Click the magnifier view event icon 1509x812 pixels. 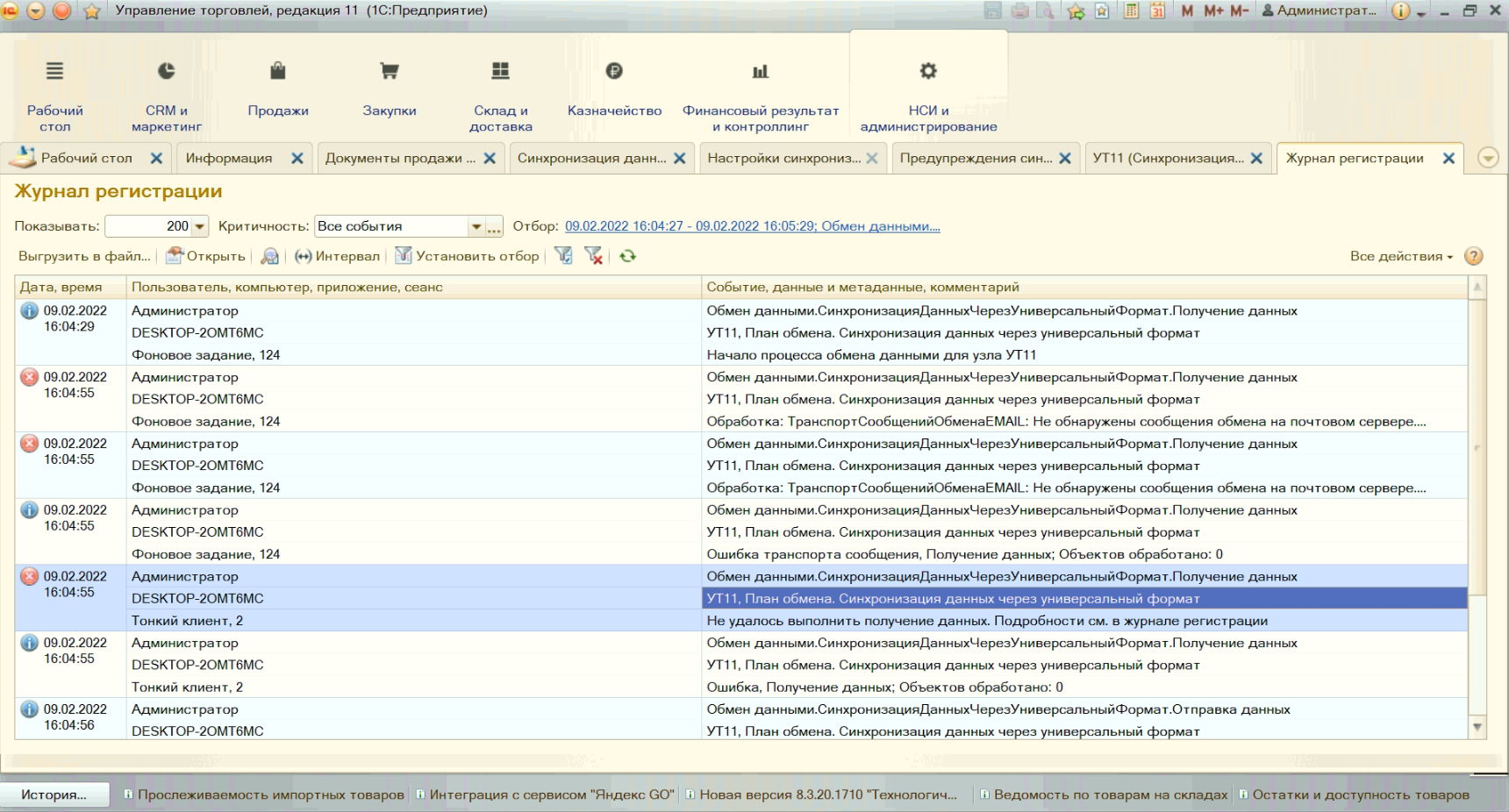[270, 256]
